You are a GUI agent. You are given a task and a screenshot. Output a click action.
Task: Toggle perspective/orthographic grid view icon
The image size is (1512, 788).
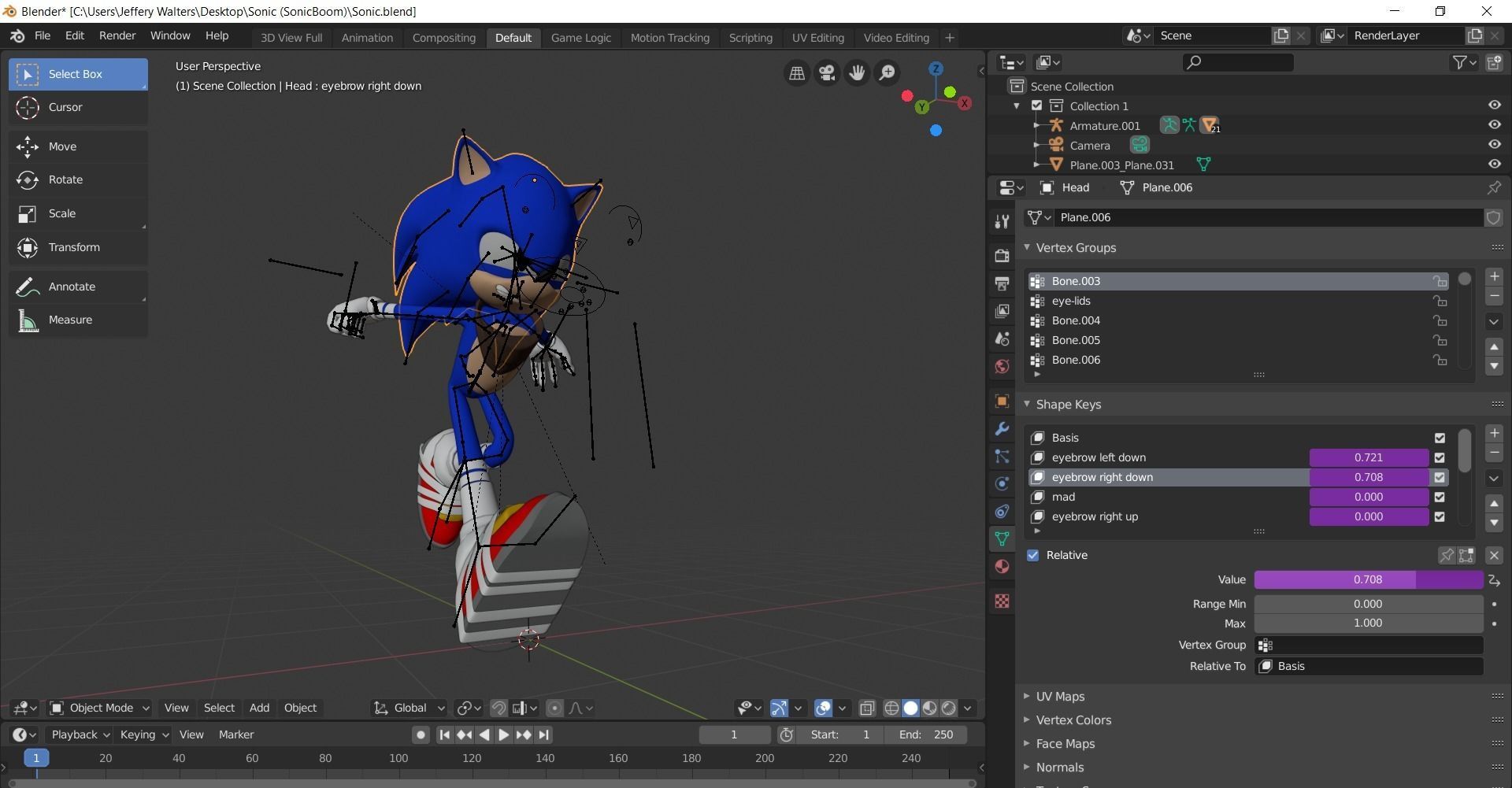[797, 73]
